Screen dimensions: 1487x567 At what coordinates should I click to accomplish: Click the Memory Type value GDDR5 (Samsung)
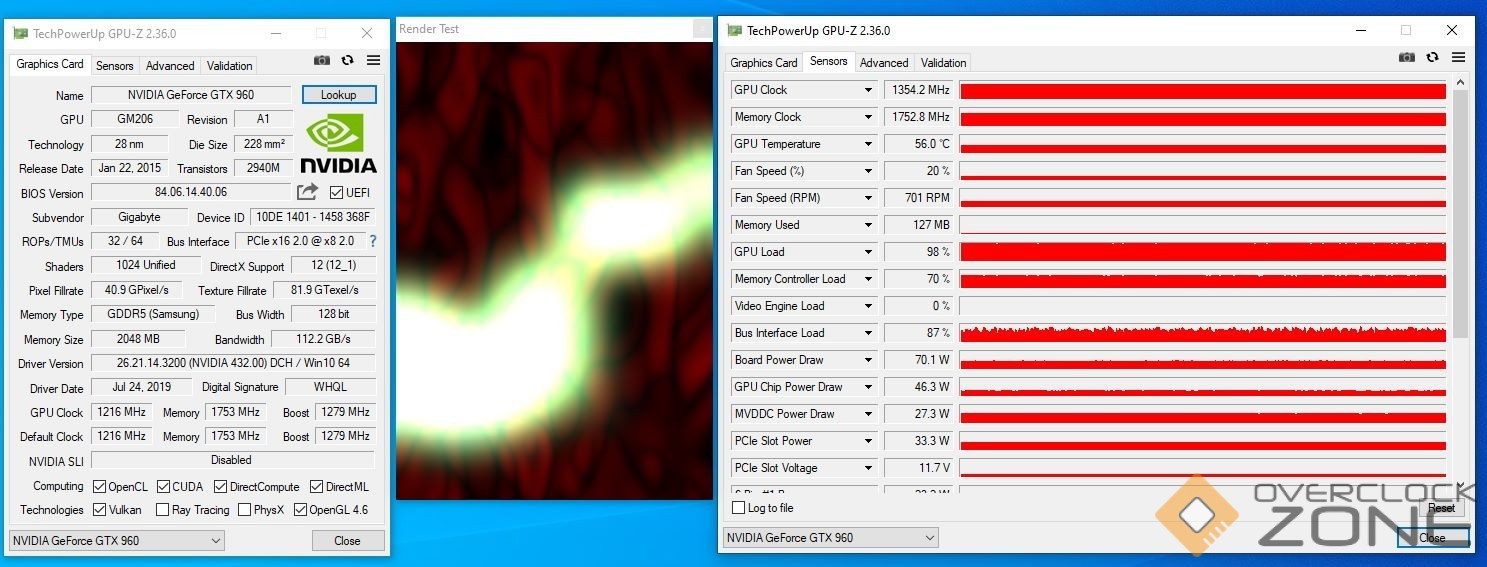[x=152, y=314]
